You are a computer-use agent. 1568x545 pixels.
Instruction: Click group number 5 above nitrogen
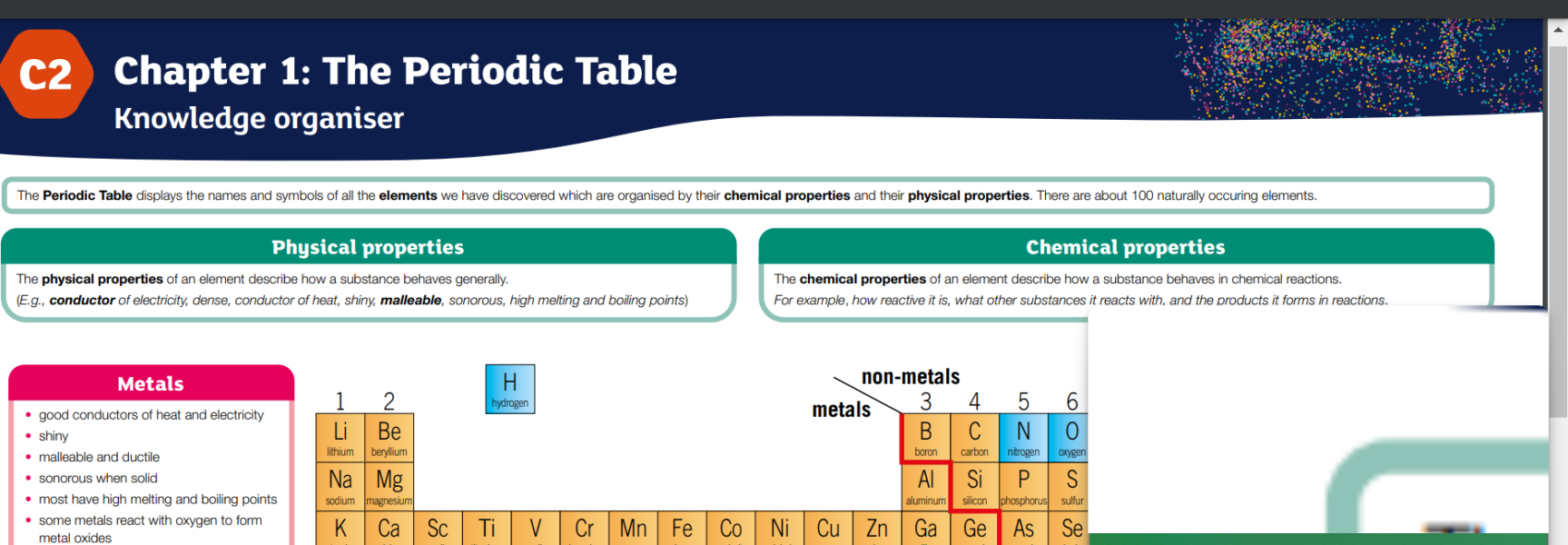[1023, 401]
